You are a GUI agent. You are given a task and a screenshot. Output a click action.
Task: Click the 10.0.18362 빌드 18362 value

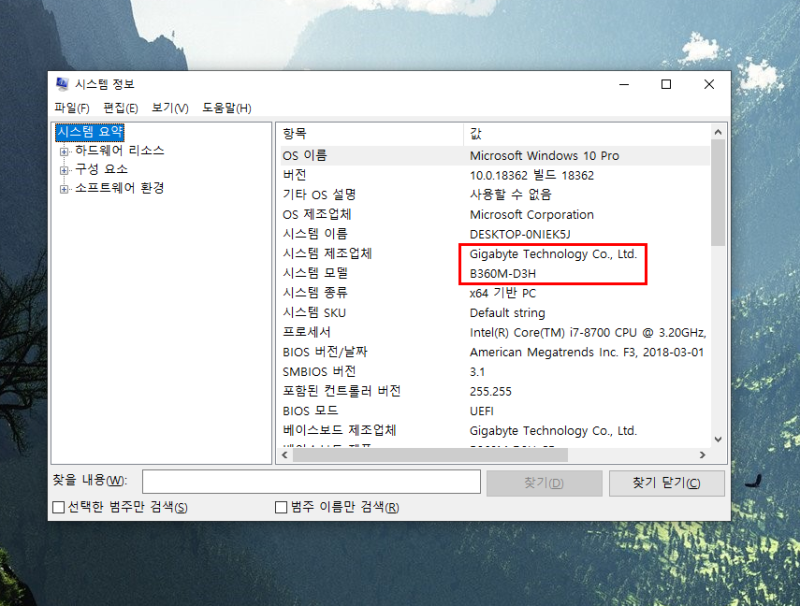(532, 175)
